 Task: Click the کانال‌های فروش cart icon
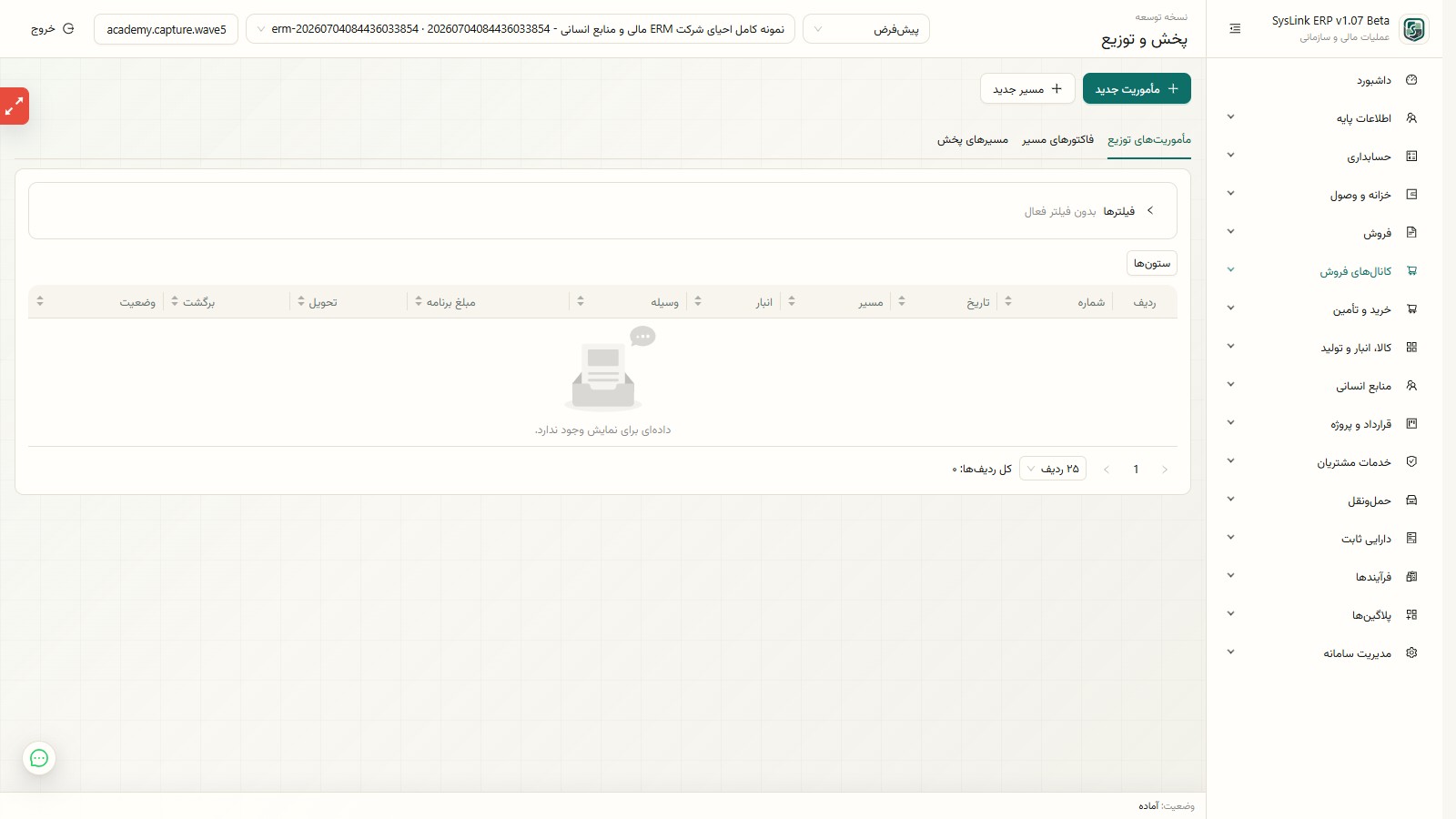click(x=1411, y=271)
